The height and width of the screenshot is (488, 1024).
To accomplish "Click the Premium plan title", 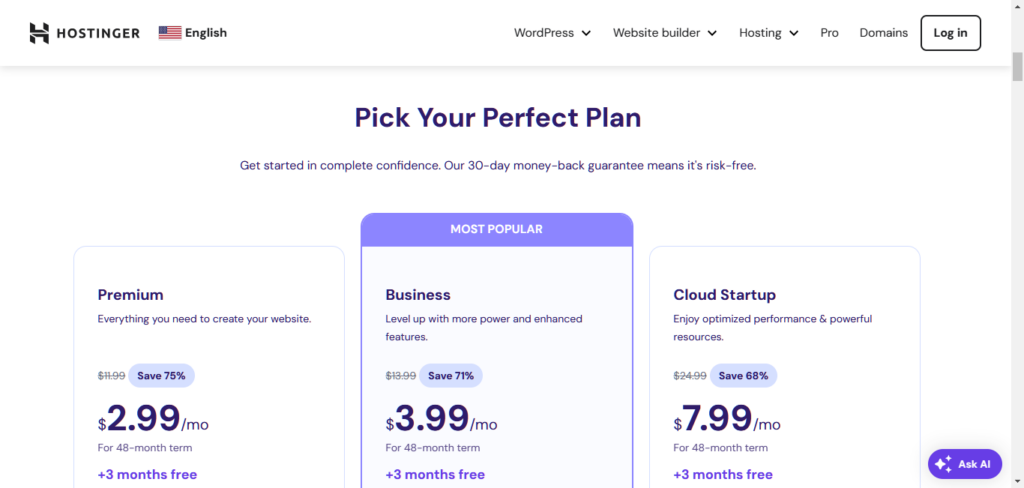I will point(131,295).
